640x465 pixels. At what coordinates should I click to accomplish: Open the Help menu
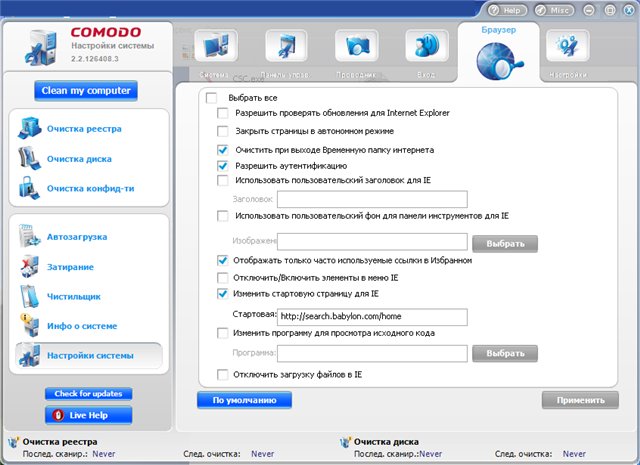click(507, 9)
